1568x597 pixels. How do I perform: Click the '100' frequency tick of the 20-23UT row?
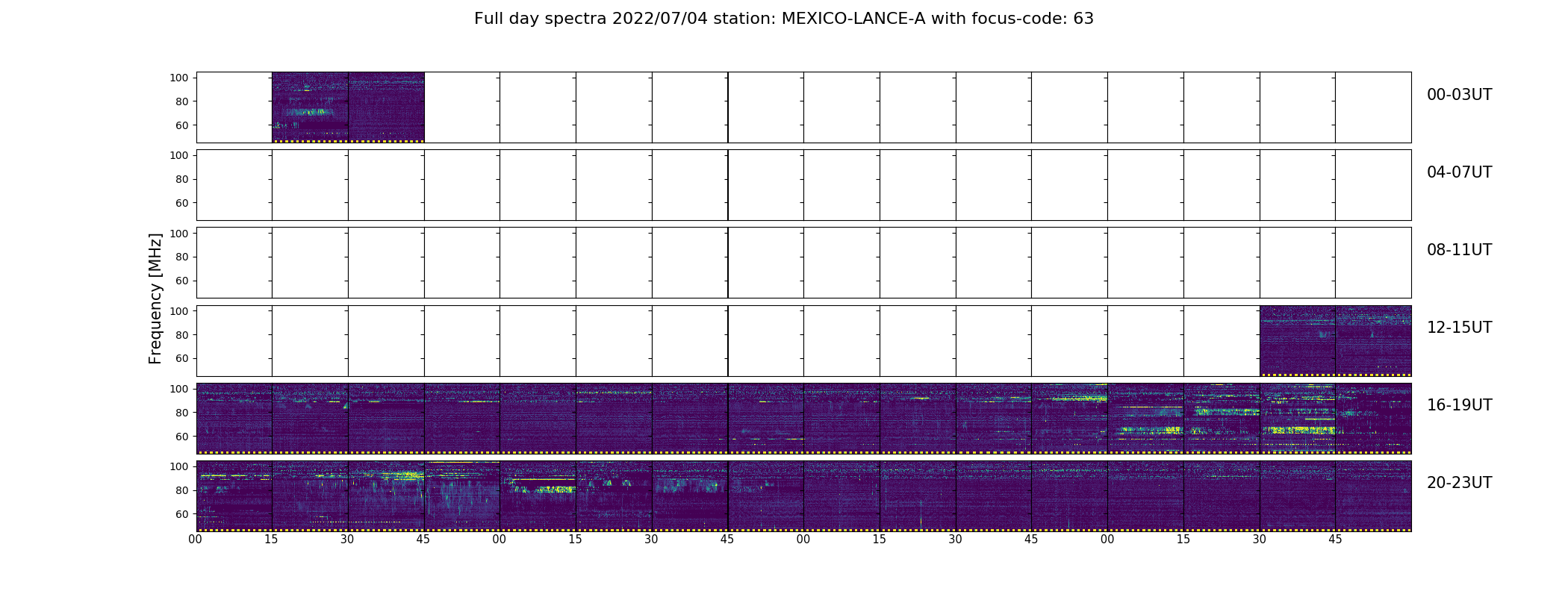(x=179, y=466)
